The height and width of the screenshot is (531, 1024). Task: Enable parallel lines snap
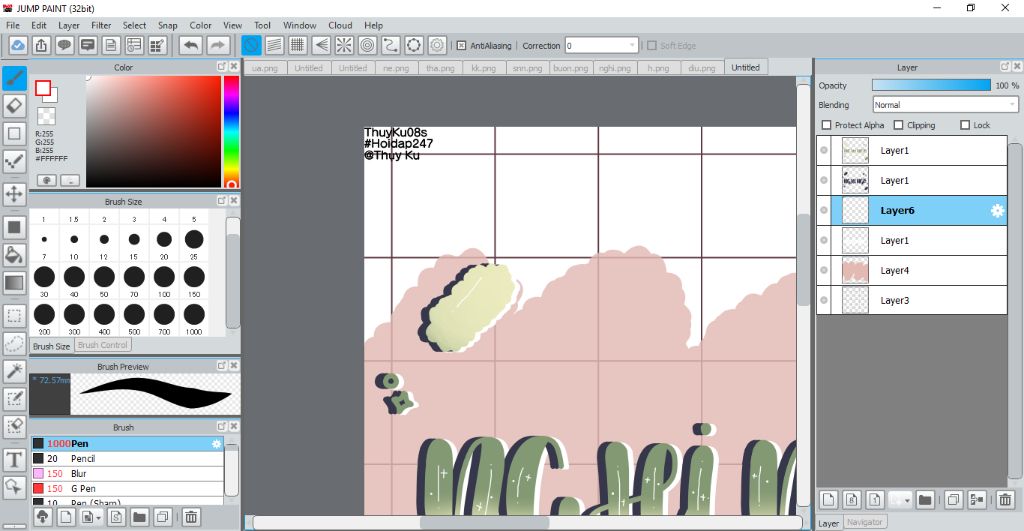[x=274, y=46]
